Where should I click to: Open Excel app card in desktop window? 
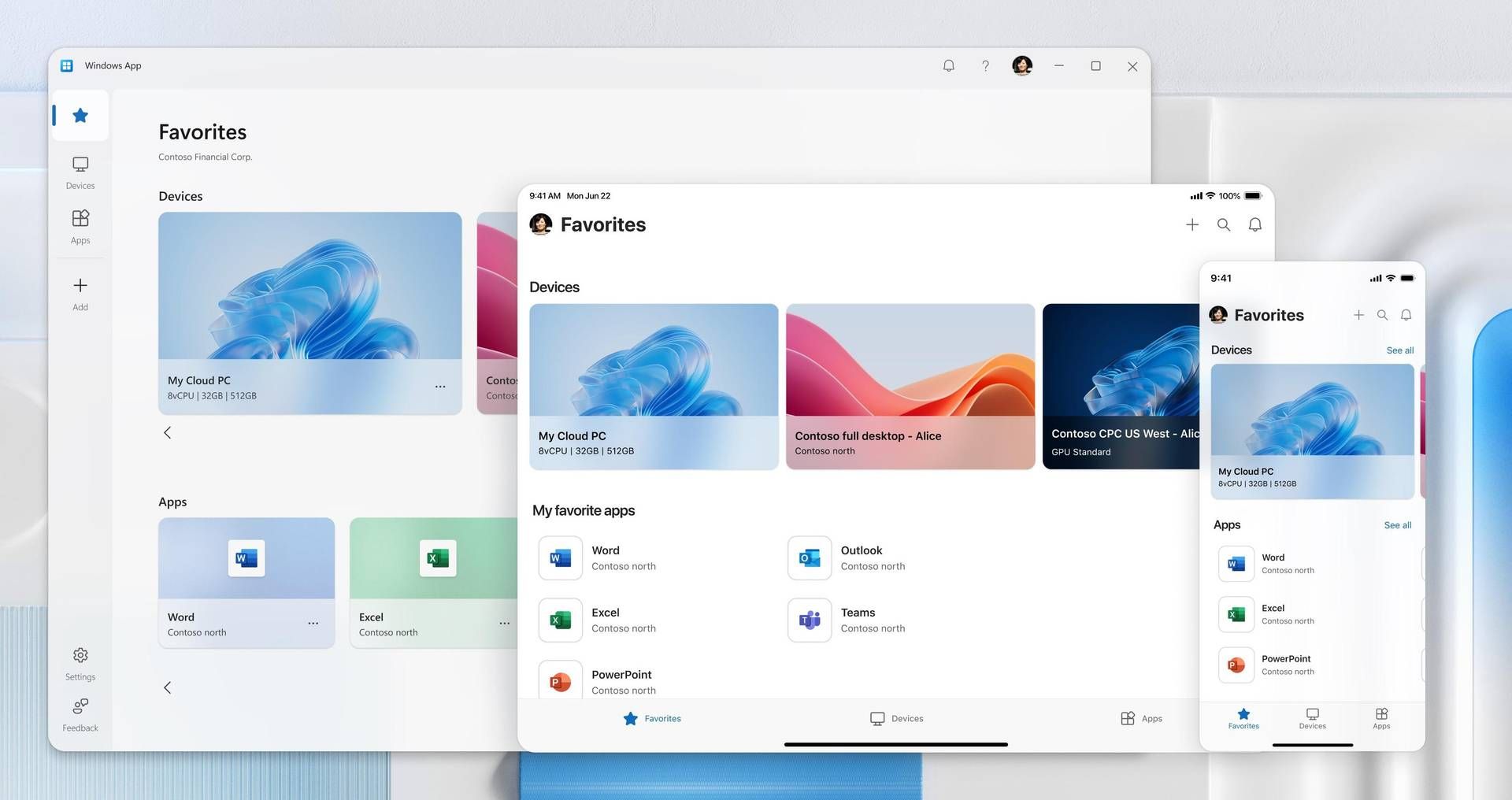pyautogui.click(x=433, y=583)
